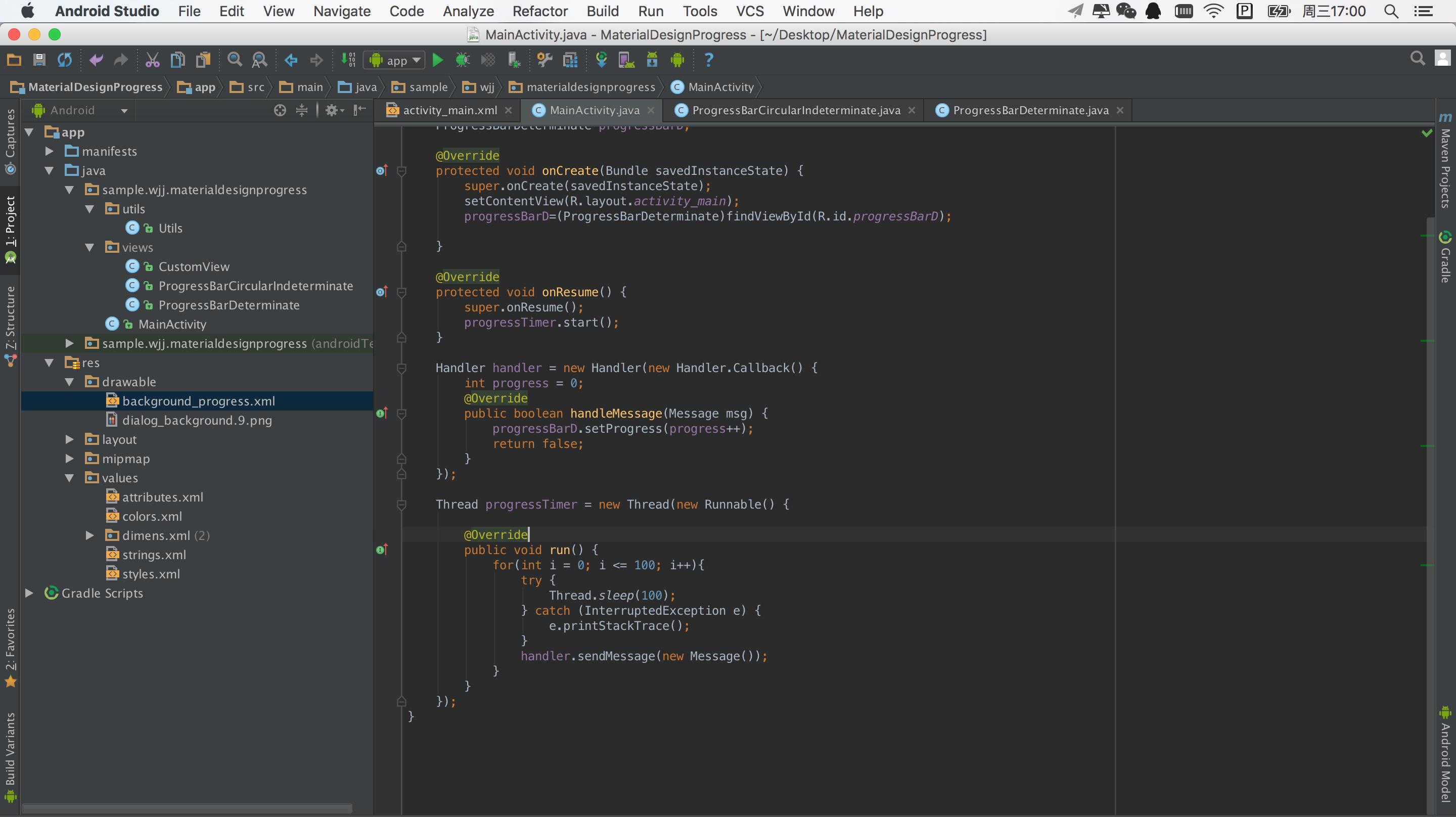Click the Copy icon in toolbar
1456x817 pixels.
coord(177,60)
